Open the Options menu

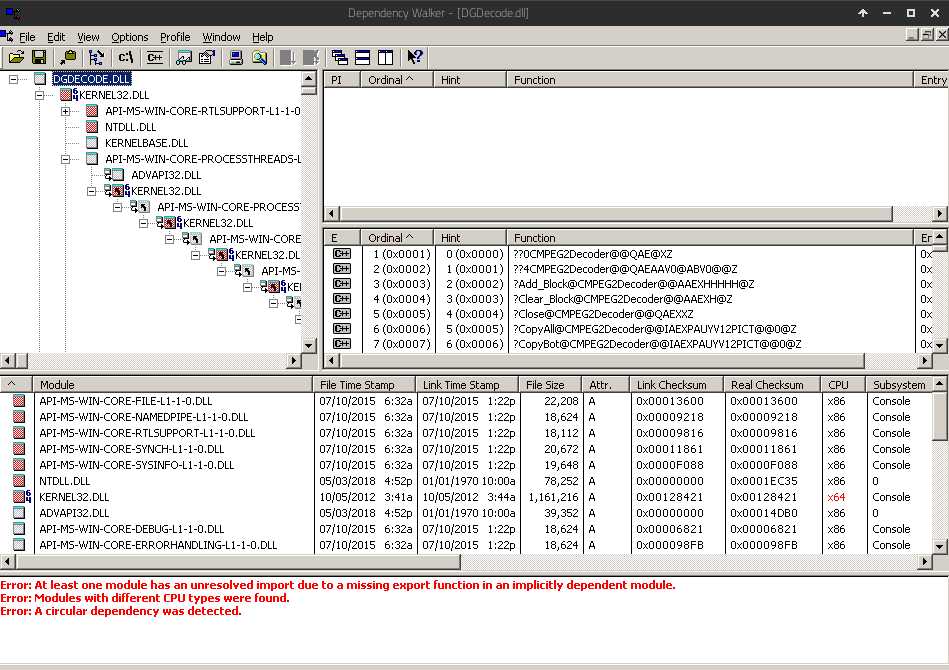[x=129, y=37]
